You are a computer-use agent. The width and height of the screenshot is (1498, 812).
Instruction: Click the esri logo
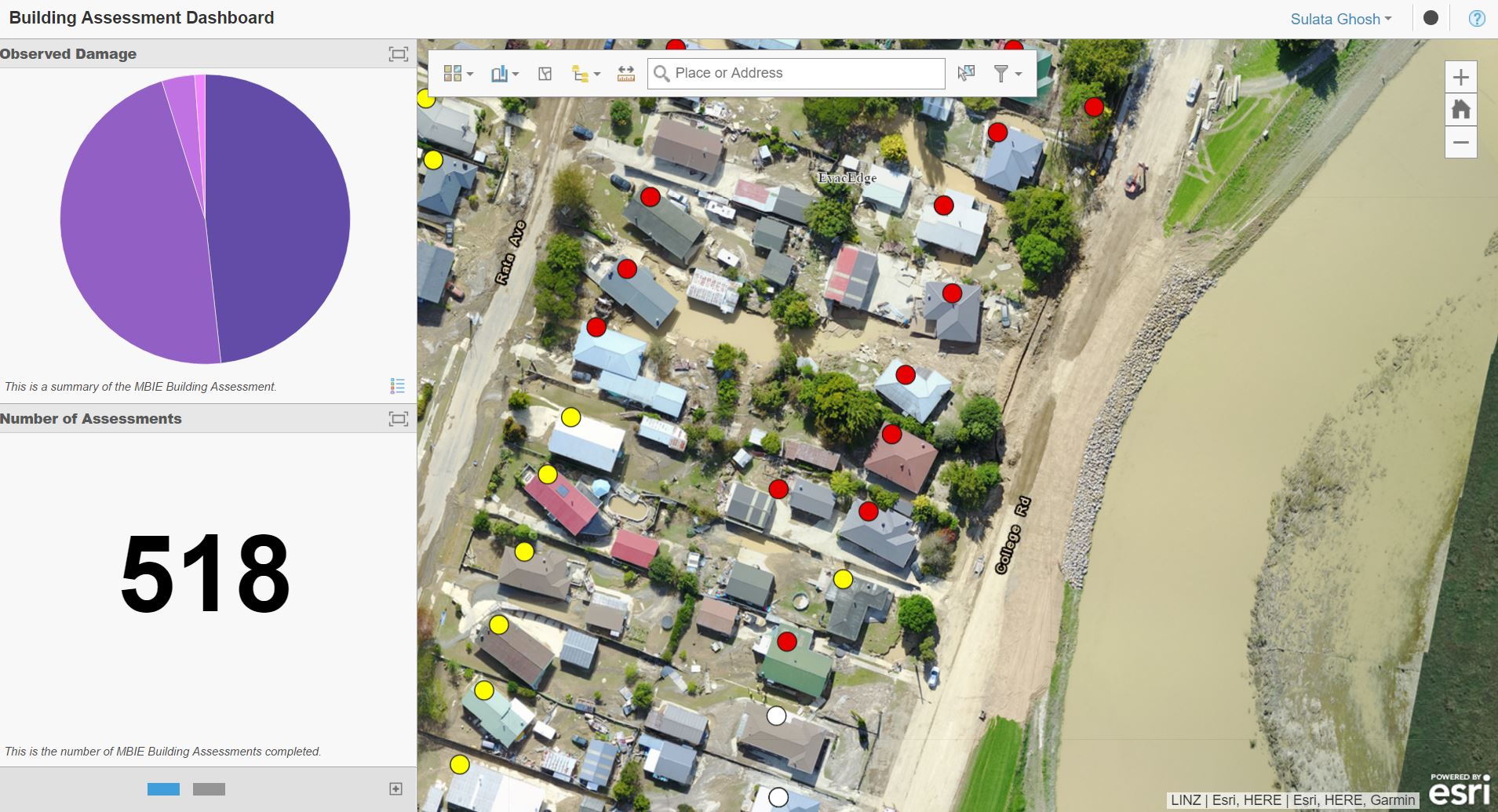pyautogui.click(x=1459, y=789)
